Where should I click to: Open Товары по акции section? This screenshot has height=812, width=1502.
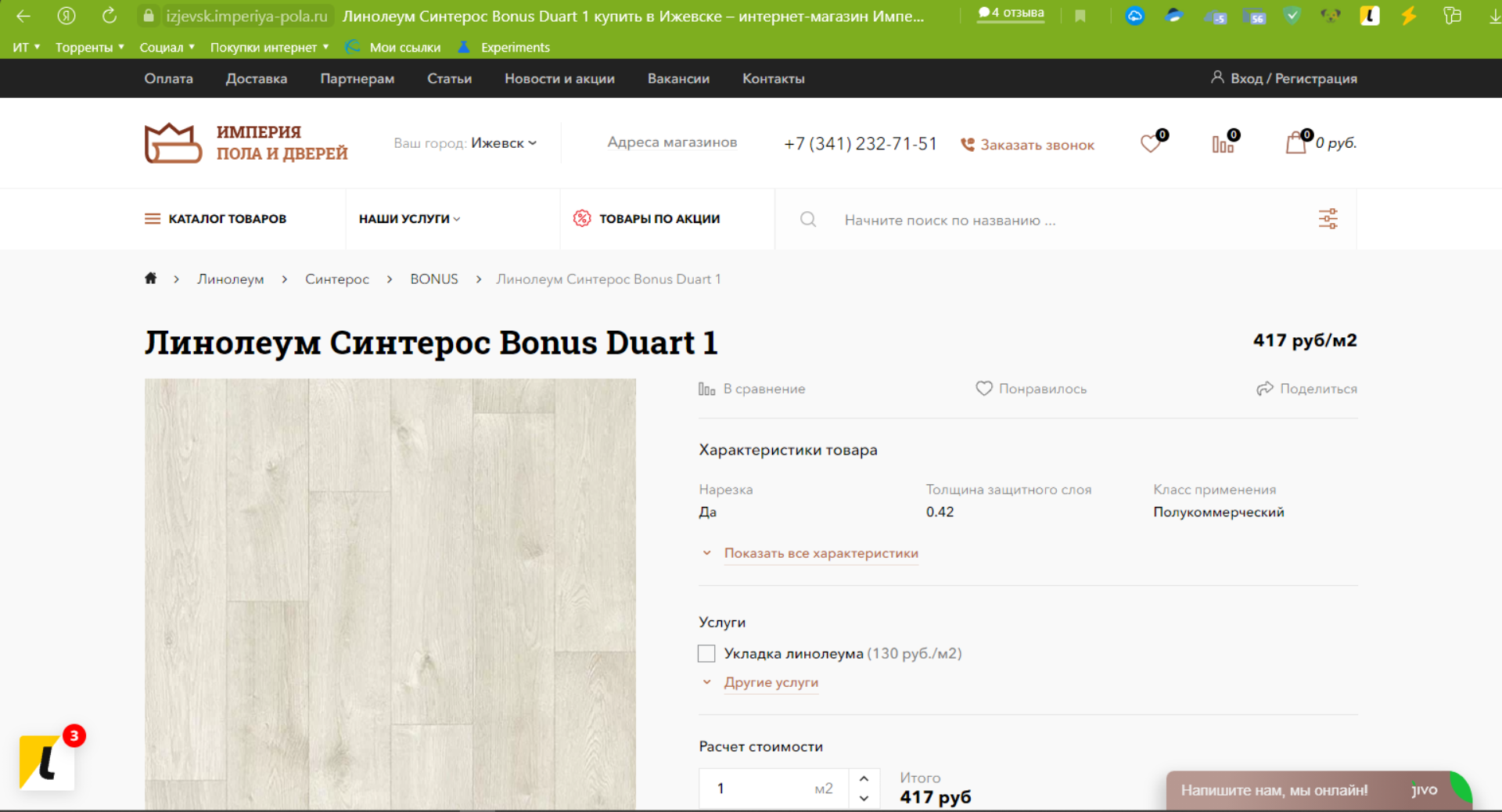(646, 219)
